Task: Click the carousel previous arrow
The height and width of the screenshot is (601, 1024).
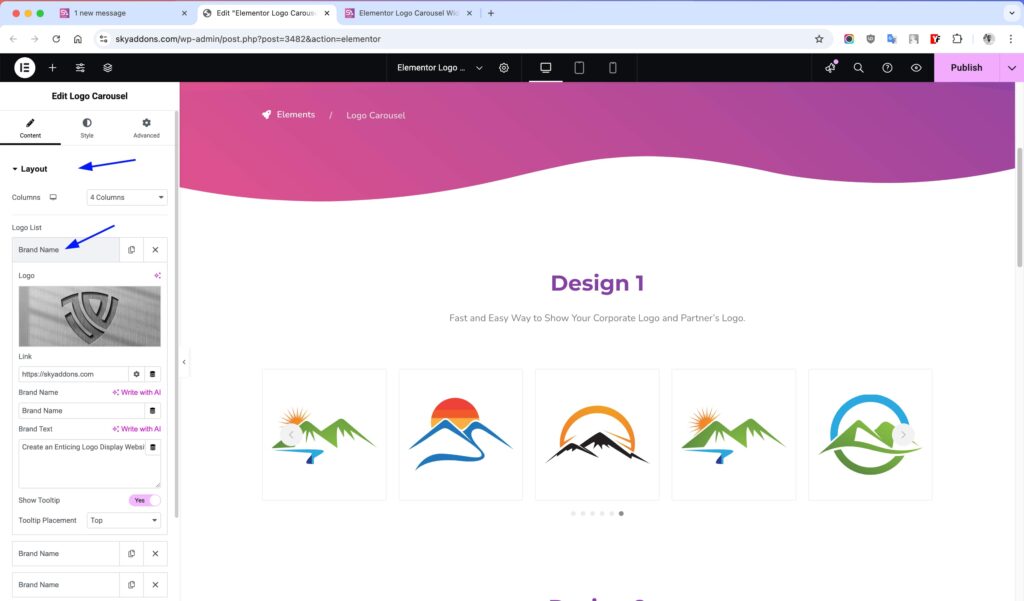Action: tap(291, 434)
